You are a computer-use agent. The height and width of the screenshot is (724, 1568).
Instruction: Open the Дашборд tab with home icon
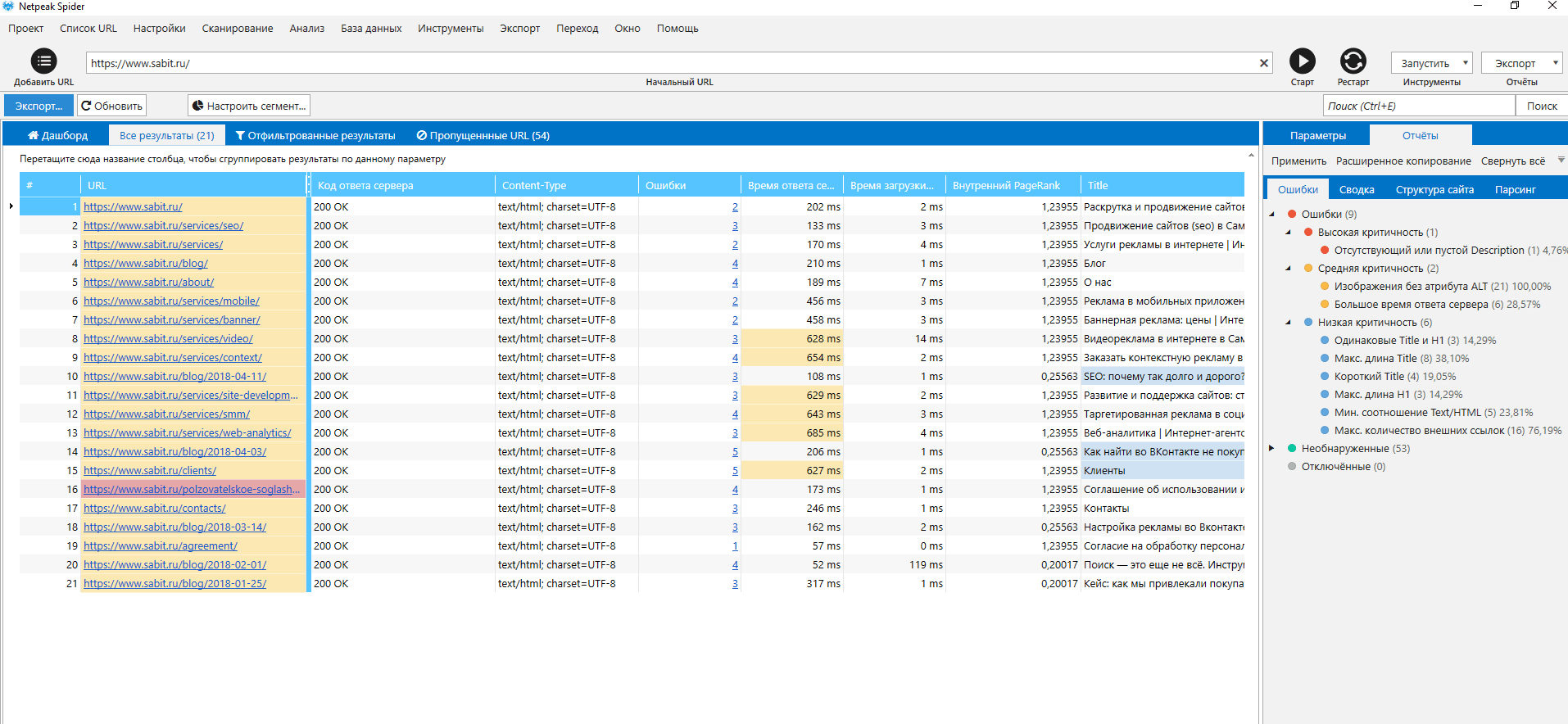[x=57, y=136]
